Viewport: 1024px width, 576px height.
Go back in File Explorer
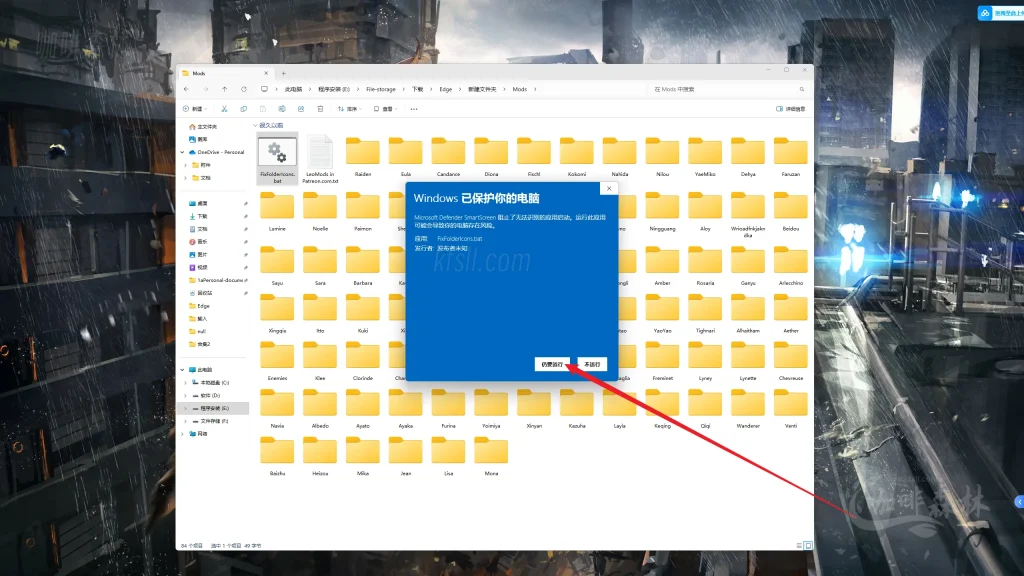tap(187, 89)
